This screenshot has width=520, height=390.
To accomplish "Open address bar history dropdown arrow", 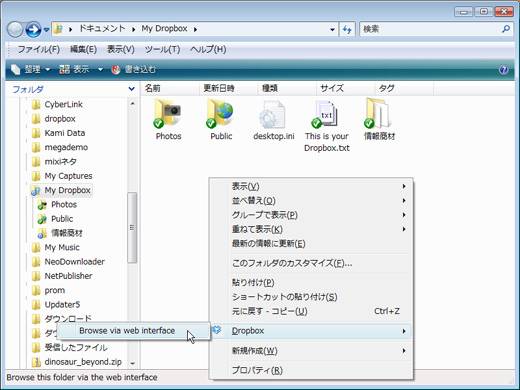I will coord(332,29).
